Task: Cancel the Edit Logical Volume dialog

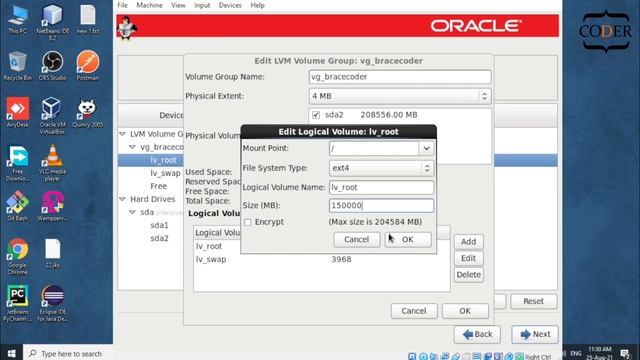Action: point(356,240)
